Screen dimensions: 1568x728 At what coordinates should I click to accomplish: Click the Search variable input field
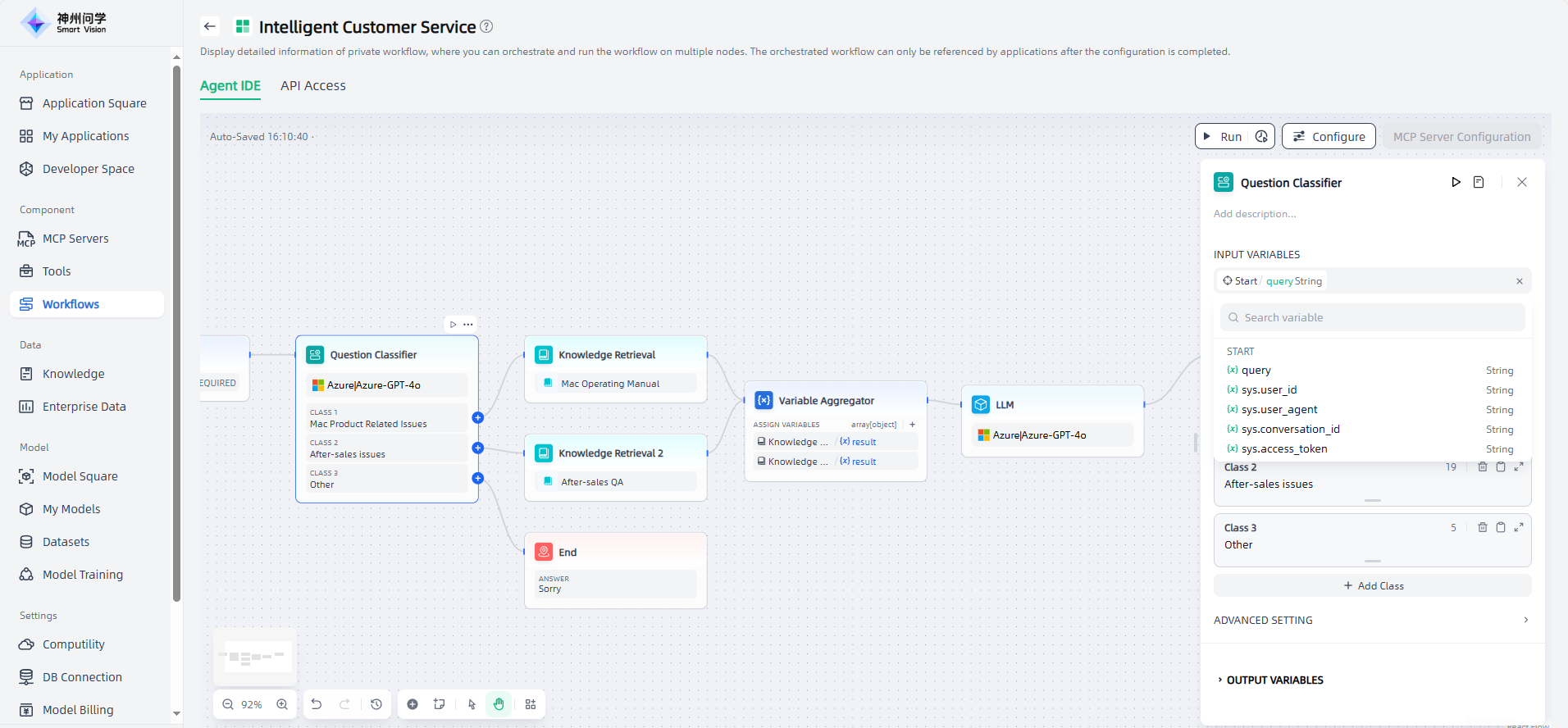point(1373,317)
